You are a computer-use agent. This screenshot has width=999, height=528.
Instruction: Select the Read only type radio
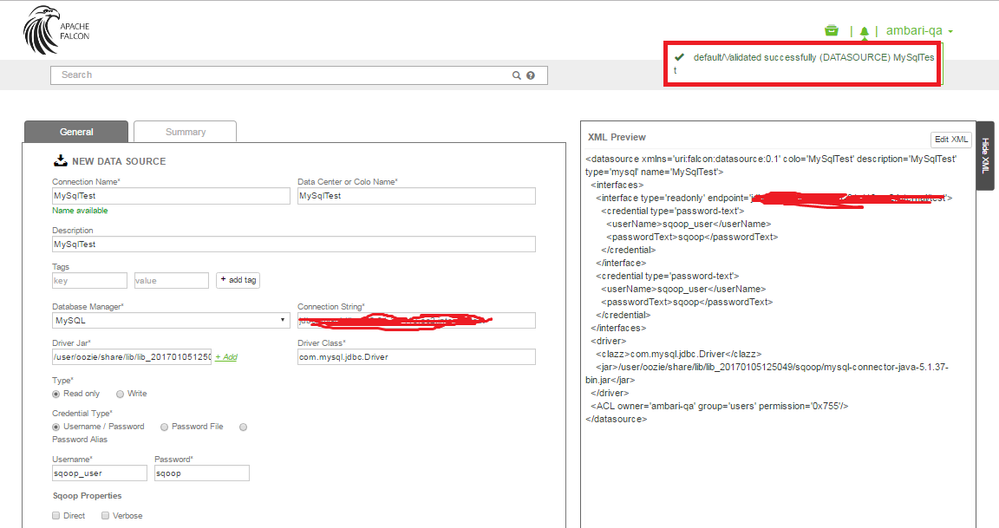[x=56, y=394]
